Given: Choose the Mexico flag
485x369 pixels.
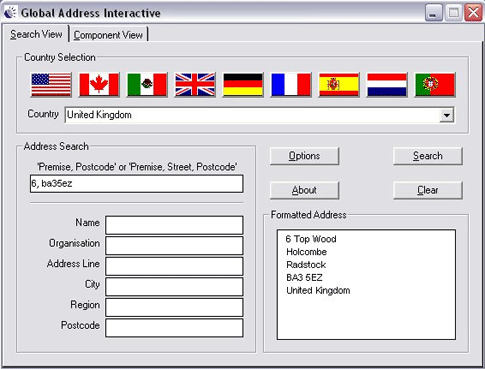Looking at the screenshot, I should (147, 85).
